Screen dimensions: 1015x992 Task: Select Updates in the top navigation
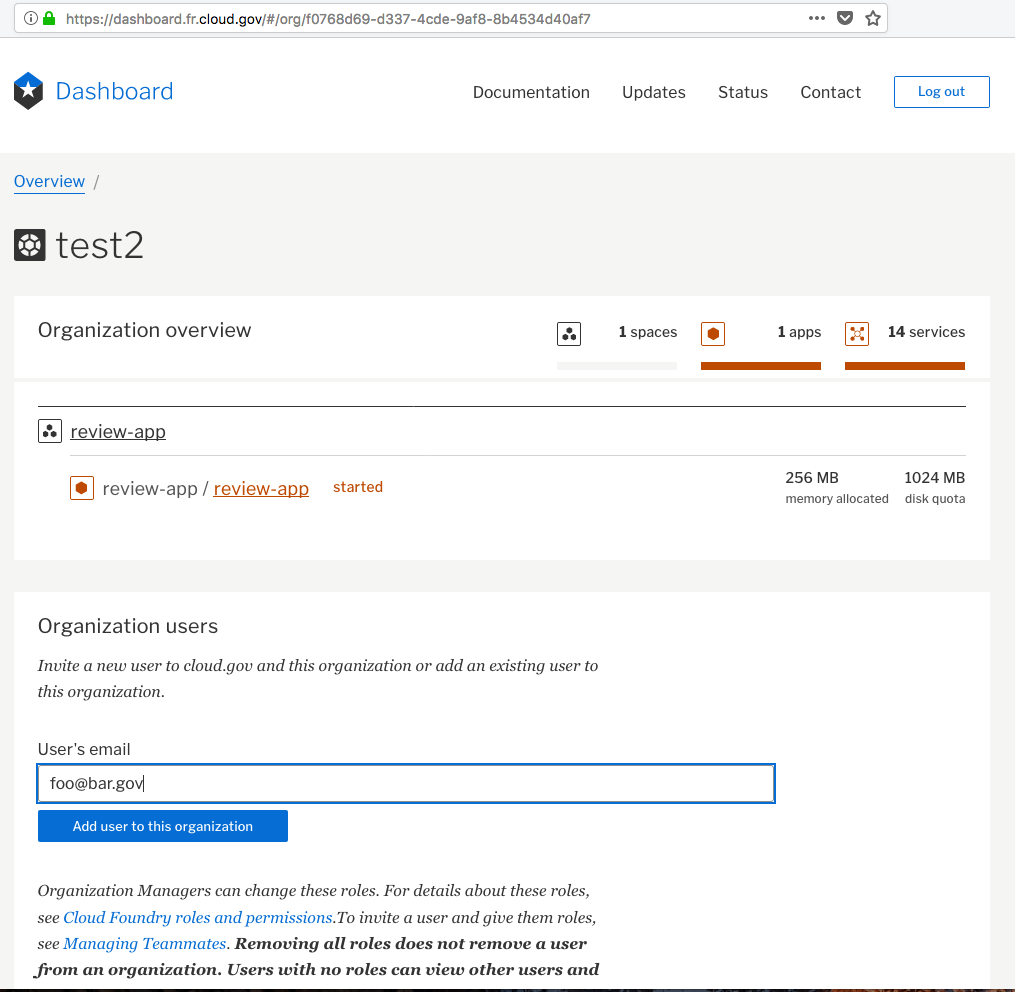click(653, 92)
